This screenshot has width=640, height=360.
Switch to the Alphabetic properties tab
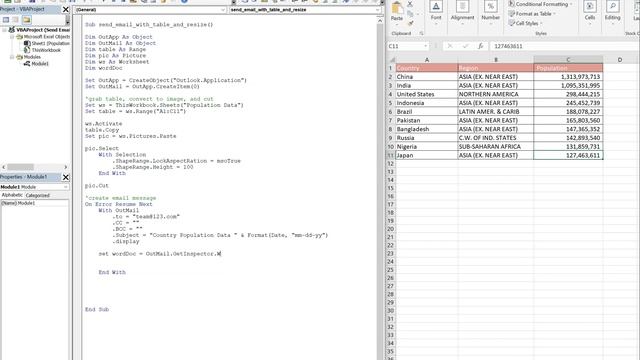(12, 195)
